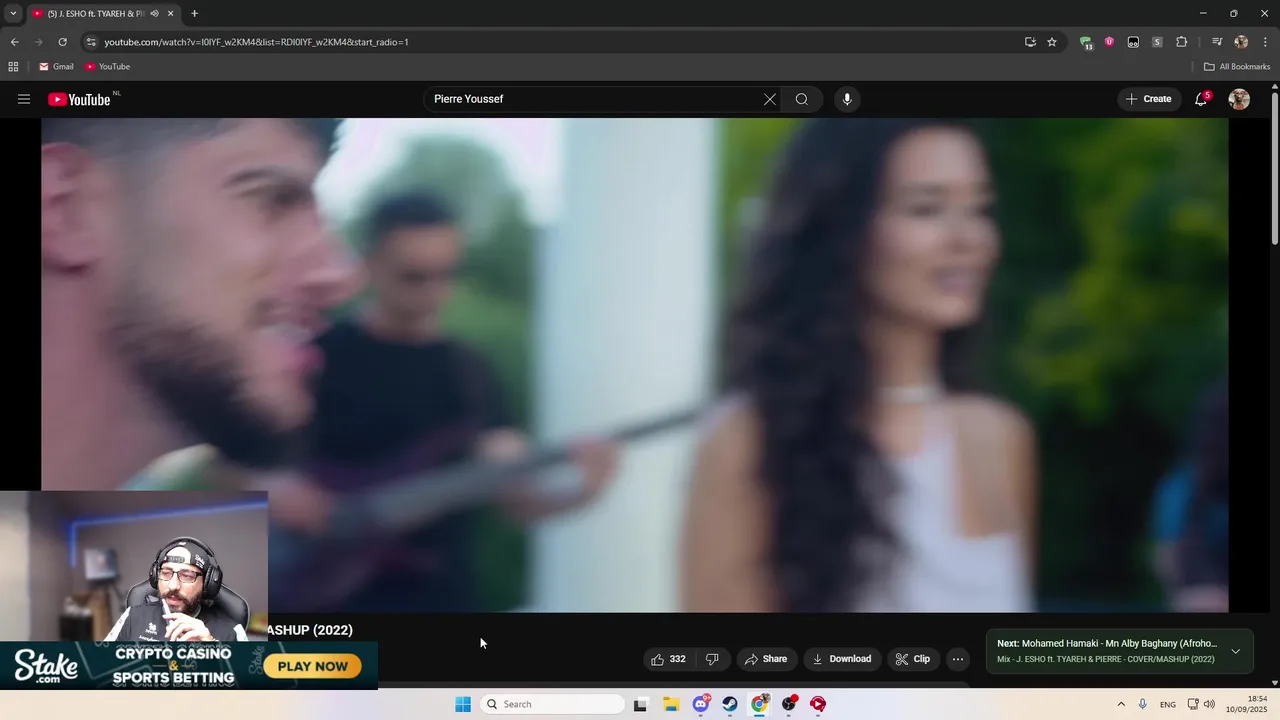Click the blurred video player area
This screenshot has width=1280, height=720.
pyautogui.click(x=634, y=365)
